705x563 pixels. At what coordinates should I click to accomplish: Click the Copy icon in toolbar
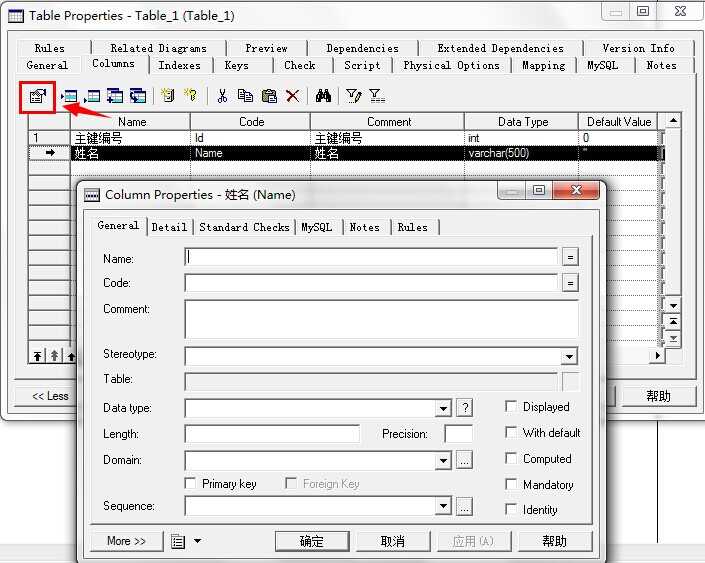(245, 96)
